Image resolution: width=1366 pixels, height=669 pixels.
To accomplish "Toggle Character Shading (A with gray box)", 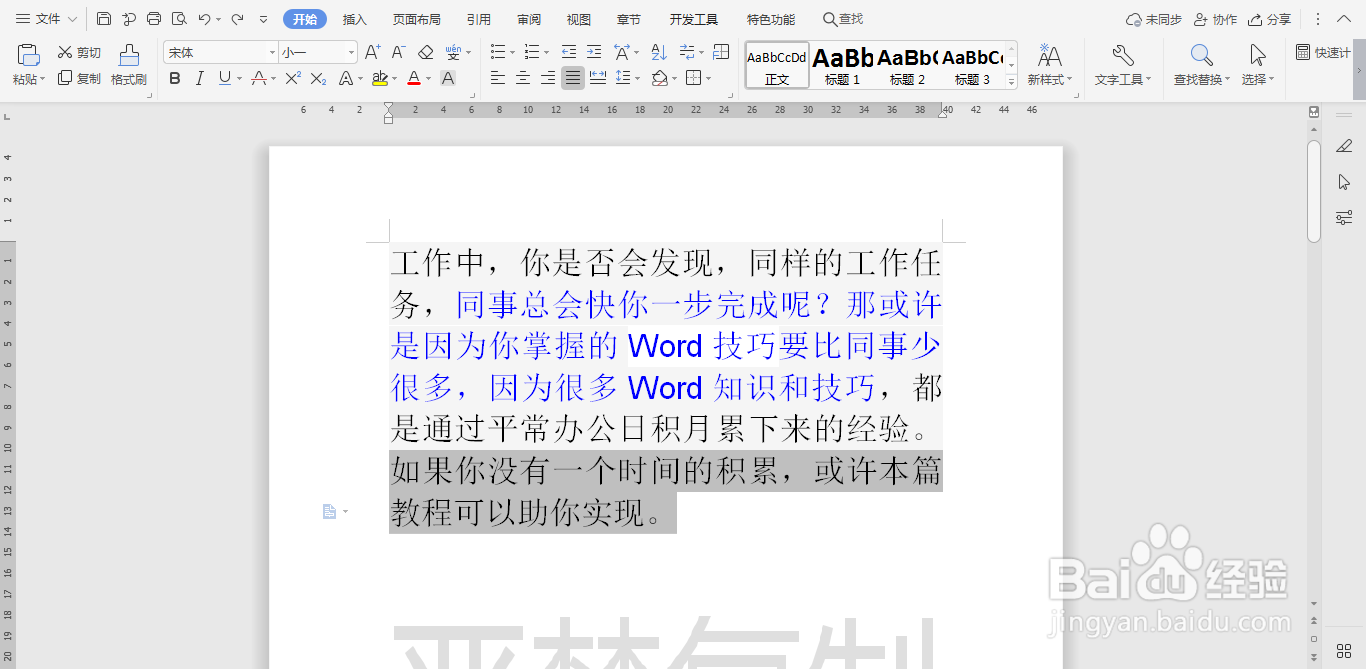I will (x=448, y=78).
